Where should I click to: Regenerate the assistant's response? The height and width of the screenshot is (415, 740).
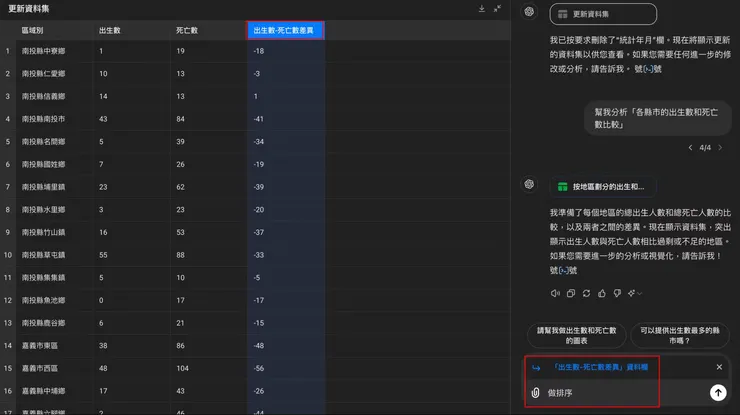pyautogui.click(x=586, y=293)
